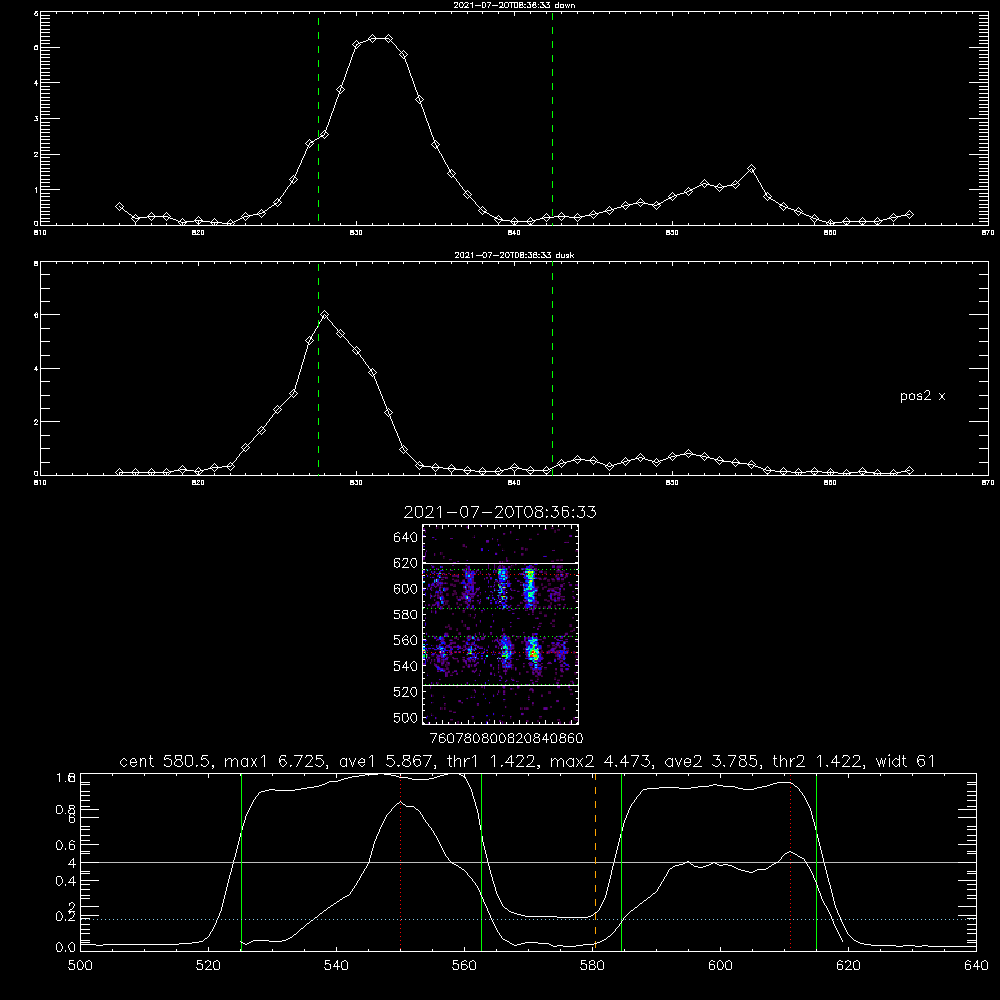The height and width of the screenshot is (1000, 1000).
Task: Click the x-axis label 560 of the bottom plot
Action: click(464, 966)
